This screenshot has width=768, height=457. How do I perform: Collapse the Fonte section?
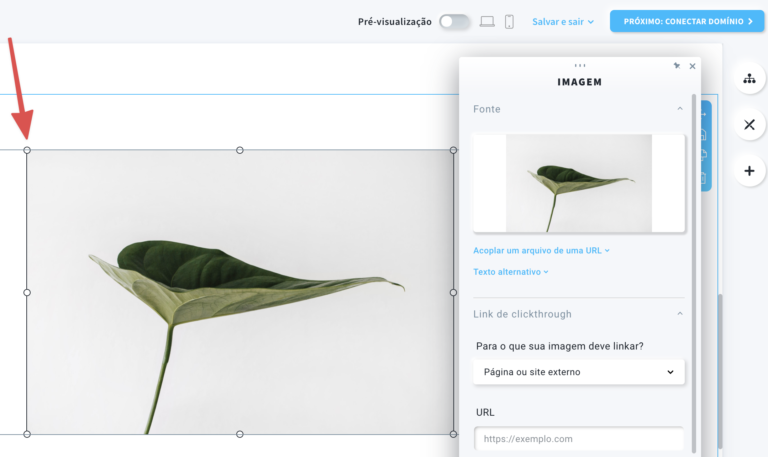pyautogui.click(x=680, y=109)
